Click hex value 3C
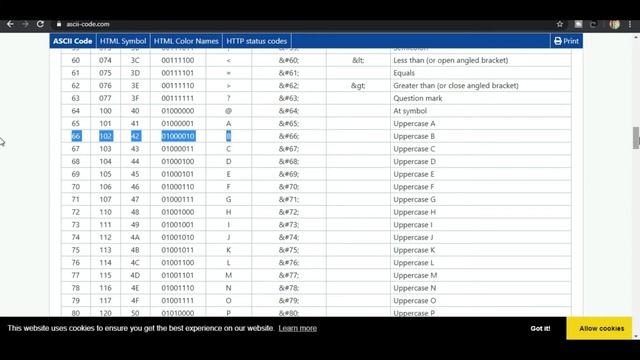Image resolution: width=640 pixels, height=360 pixels. pos(135,60)
